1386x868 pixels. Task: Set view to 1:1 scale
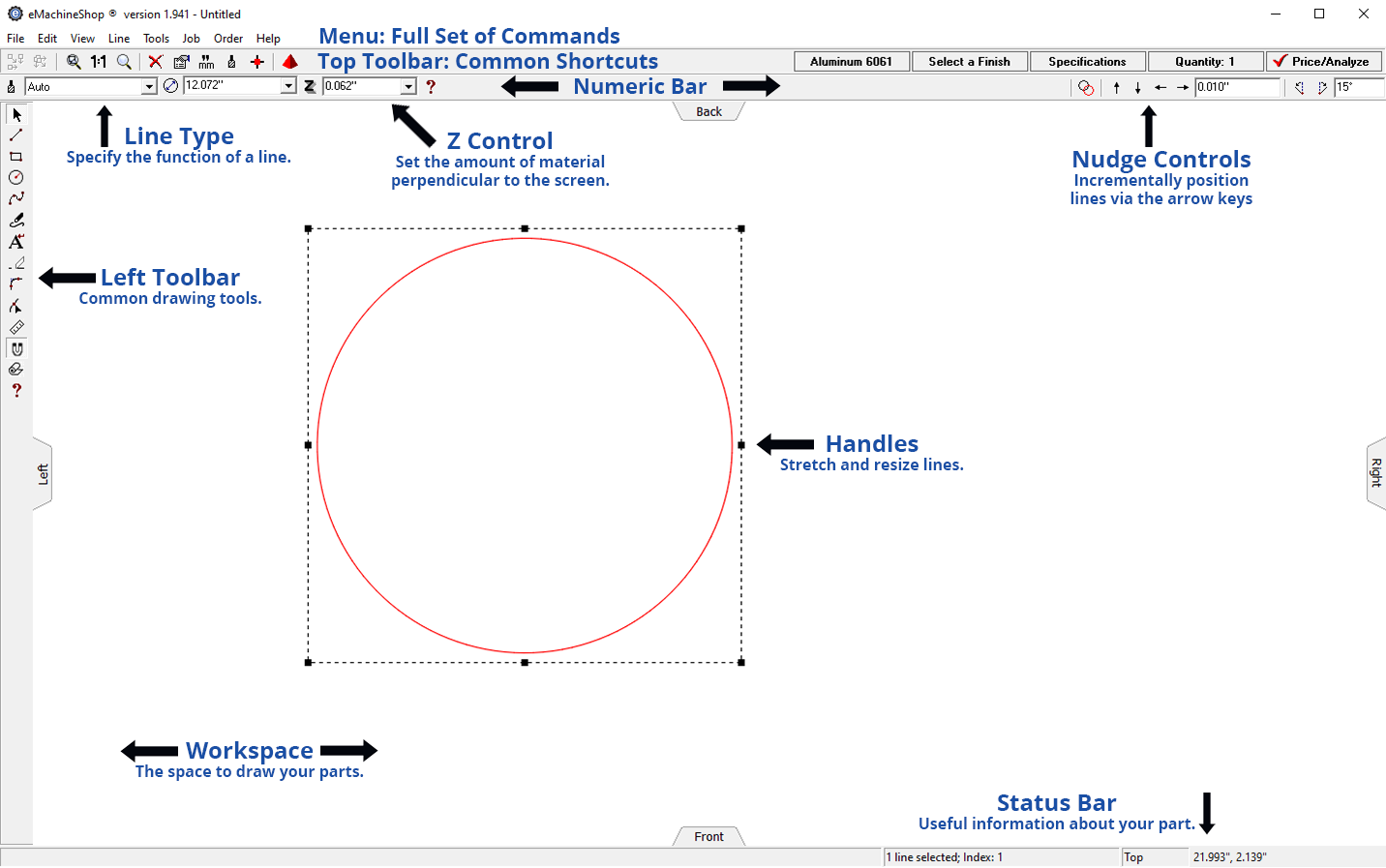click(99, 61)
